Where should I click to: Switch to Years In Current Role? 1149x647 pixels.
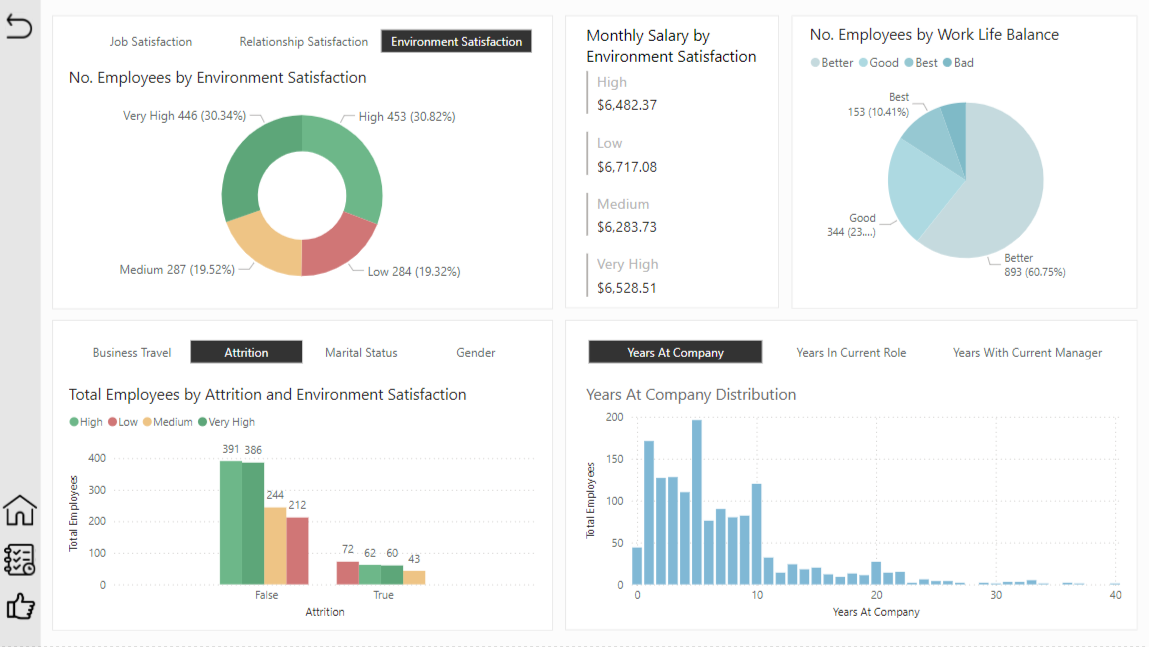pyautogui.click(x=851, y=353)
